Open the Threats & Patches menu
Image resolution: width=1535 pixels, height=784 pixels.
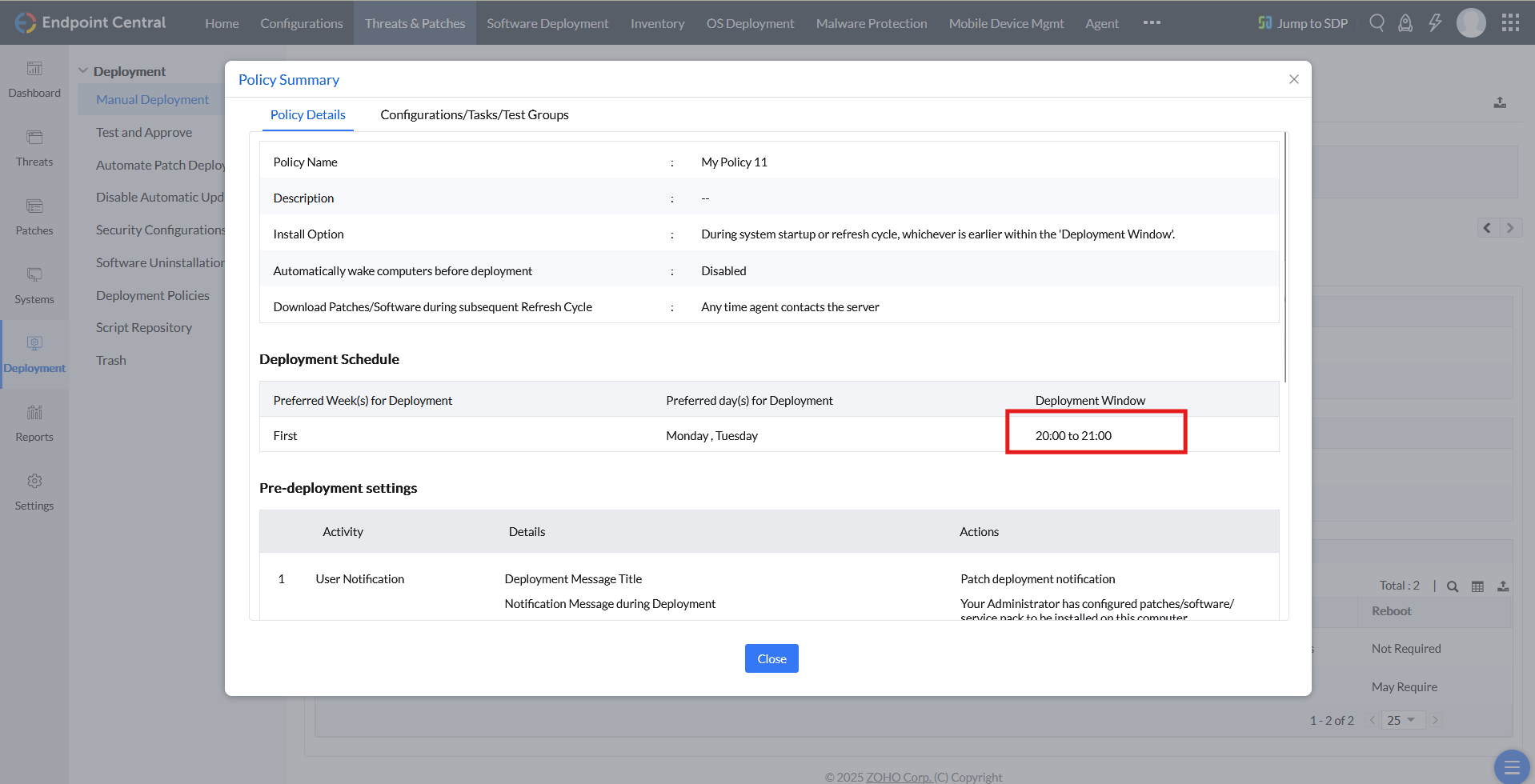415,23
